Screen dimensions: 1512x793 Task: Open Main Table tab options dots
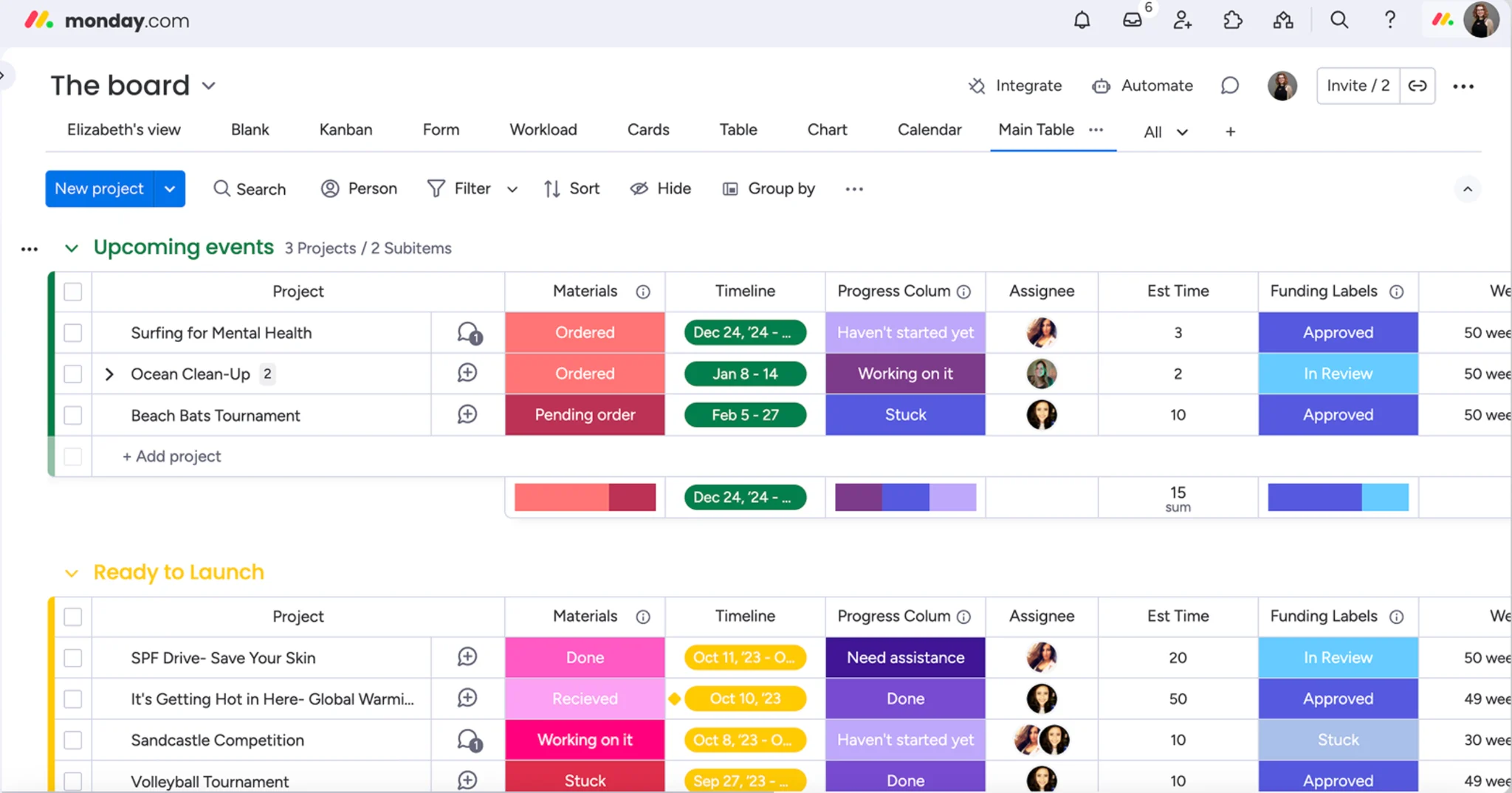click(x=1096, y=130)
